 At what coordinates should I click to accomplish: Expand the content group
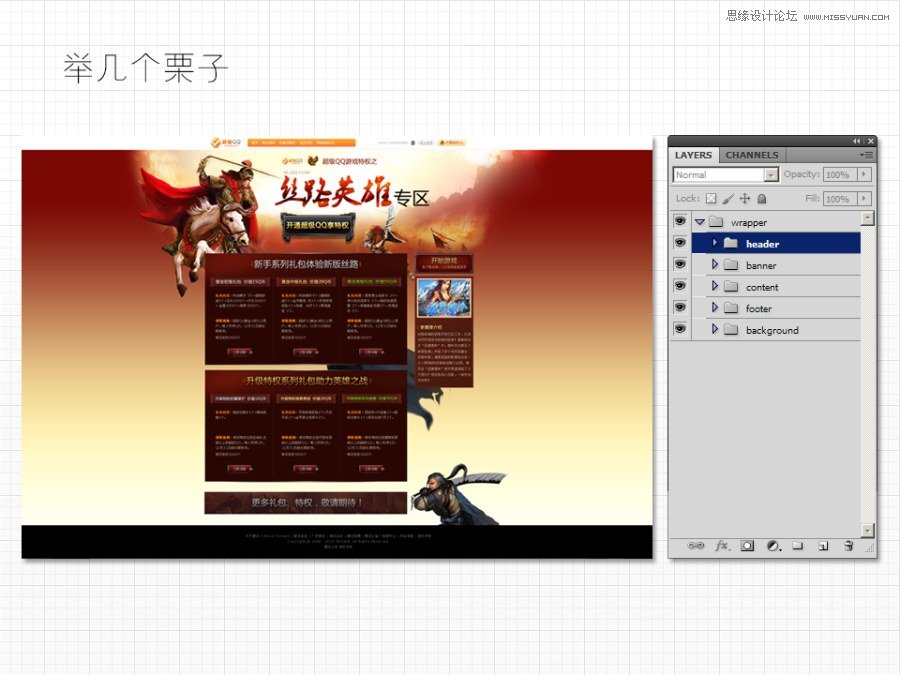[x=715, y=286]
